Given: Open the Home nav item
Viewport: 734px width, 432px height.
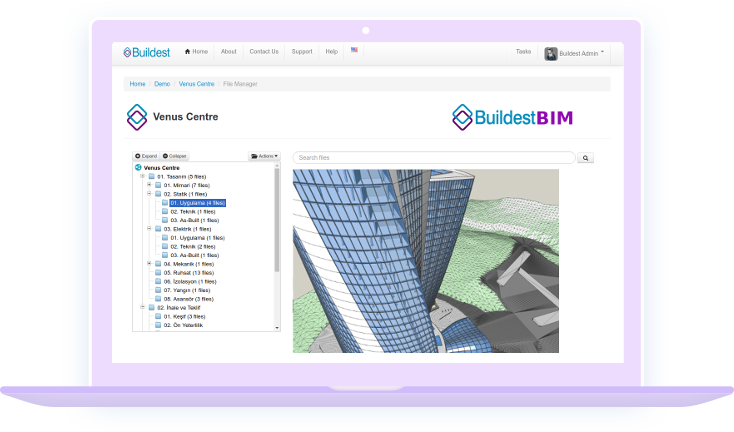Looking at the screenshot, I should tap(196, 51).
